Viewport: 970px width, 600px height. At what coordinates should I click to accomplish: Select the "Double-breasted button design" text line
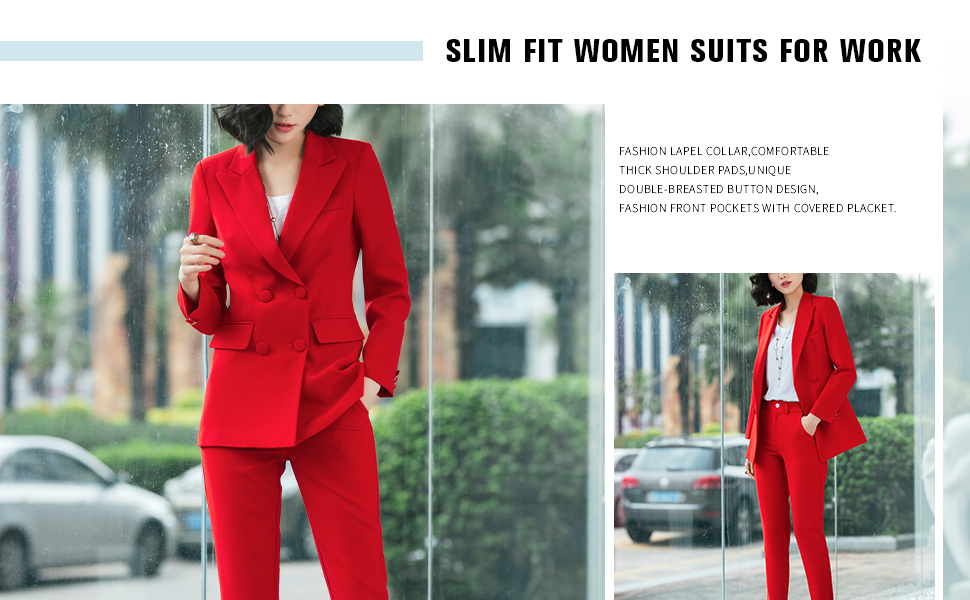click(x=718, y=189)
